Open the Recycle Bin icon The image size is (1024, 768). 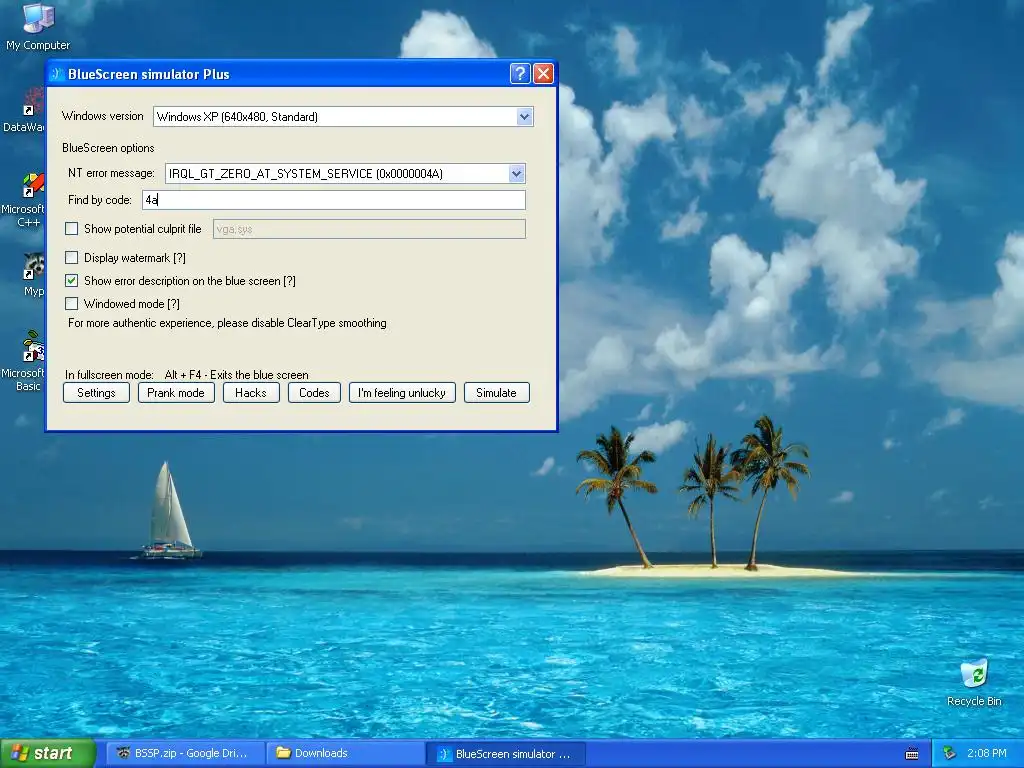tap(974, 683)
